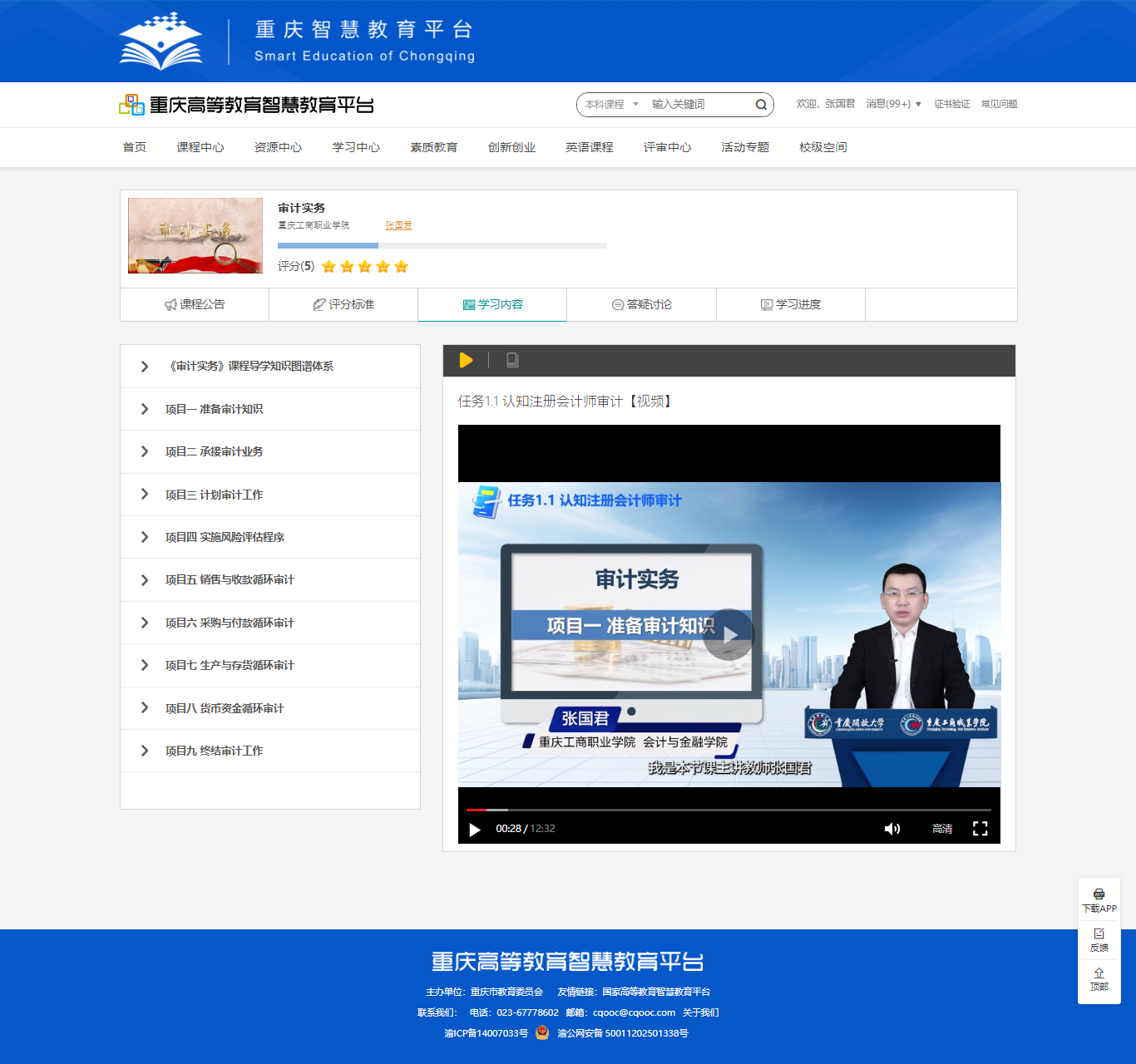Expand 《审计实务》课程导学知识图谱体系 section

(270, 367)
